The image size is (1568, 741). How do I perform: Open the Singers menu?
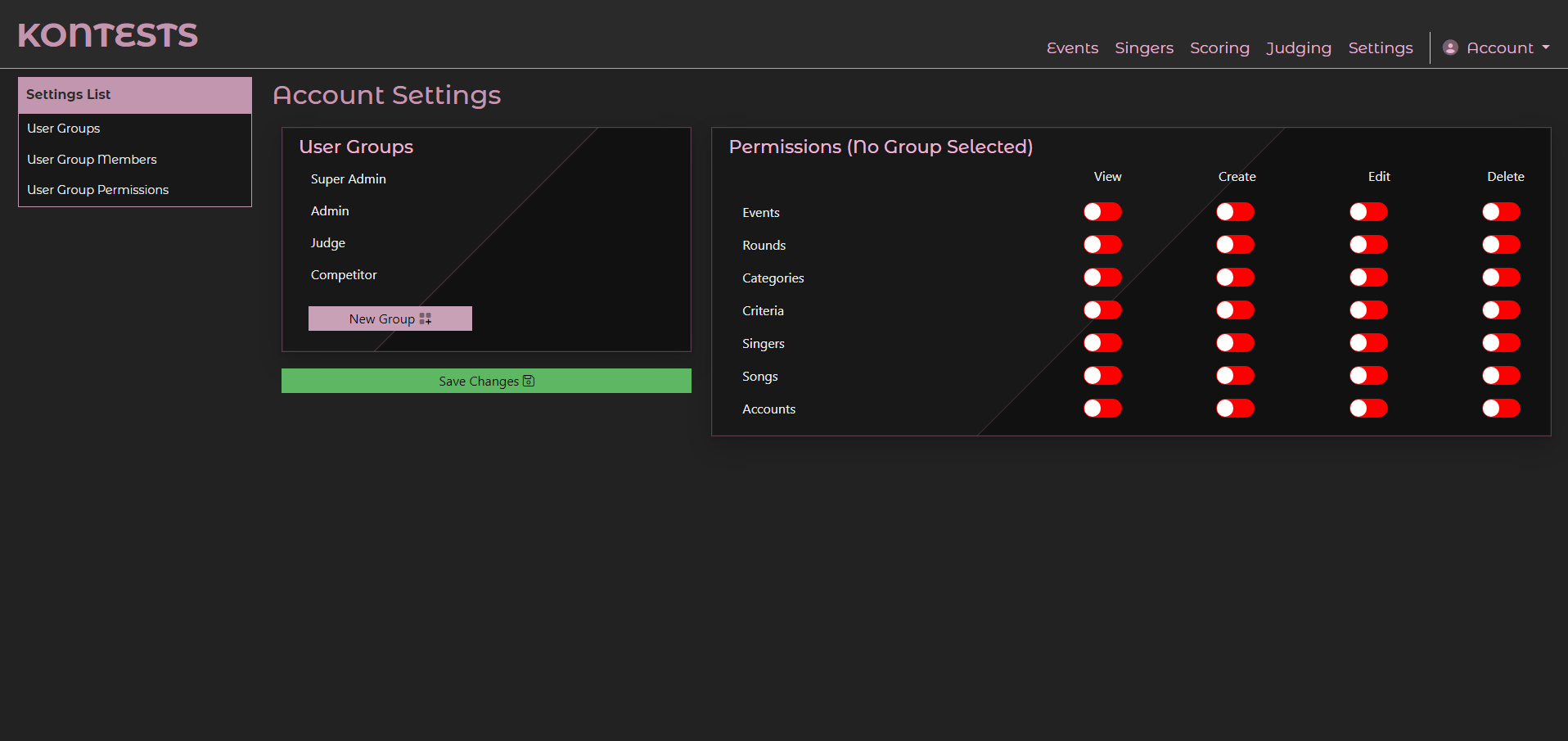1144,47
